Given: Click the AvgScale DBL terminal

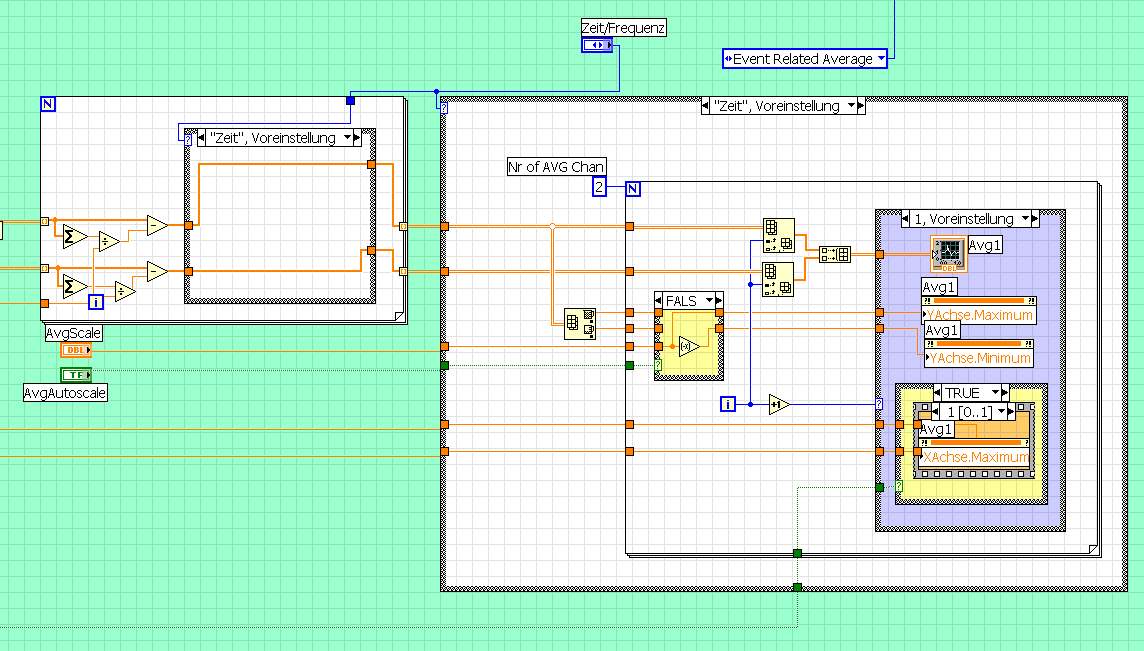Looking at the screenshot, I should pyautogui.click(x=76, y=350).
